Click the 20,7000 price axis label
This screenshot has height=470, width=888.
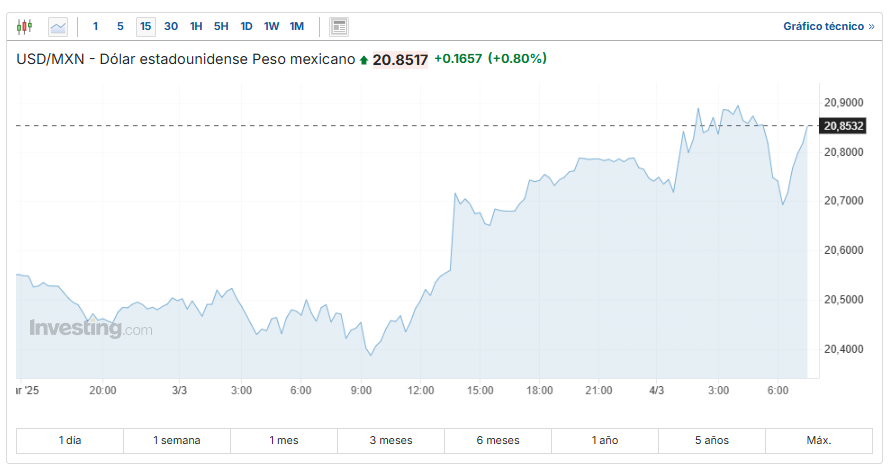843,201
